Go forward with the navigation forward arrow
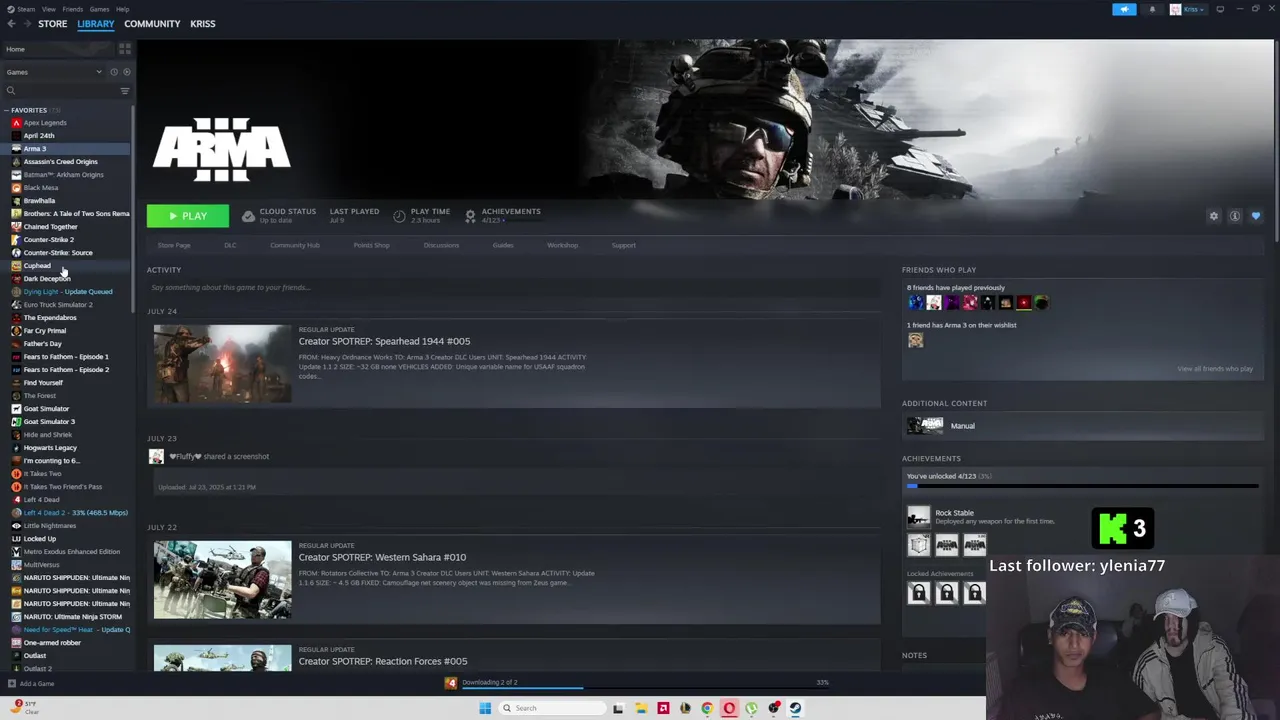The width and height of the screenshot is (1280, 720). tap(26, 24)
